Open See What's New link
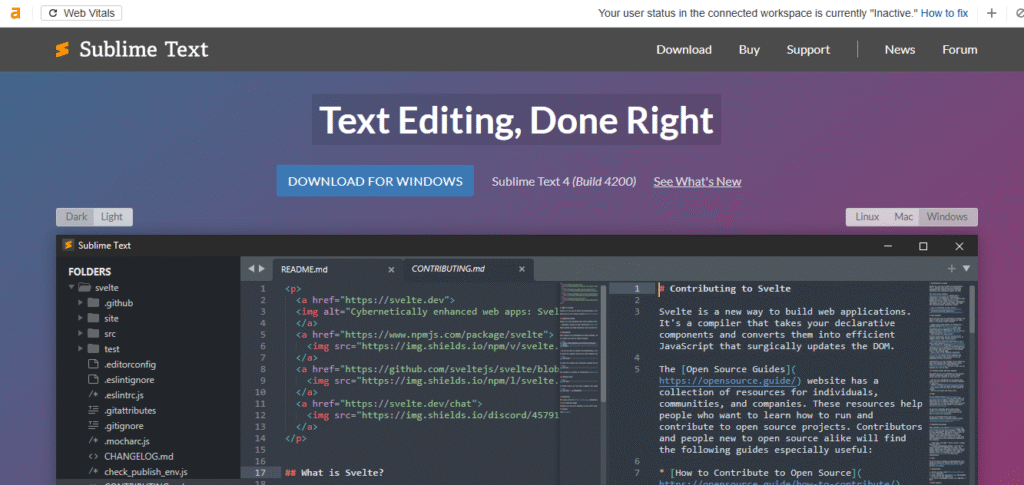This screenshot has width=1024, height=485. [x=697, y=181]
